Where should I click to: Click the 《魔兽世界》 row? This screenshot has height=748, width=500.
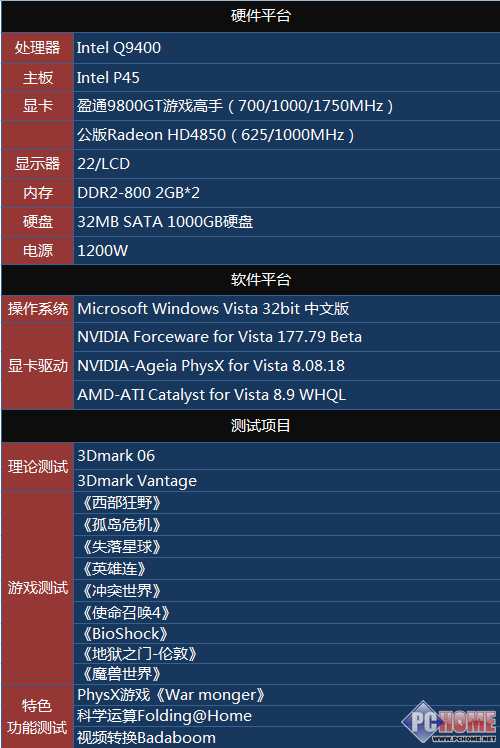tap(287, 674)
